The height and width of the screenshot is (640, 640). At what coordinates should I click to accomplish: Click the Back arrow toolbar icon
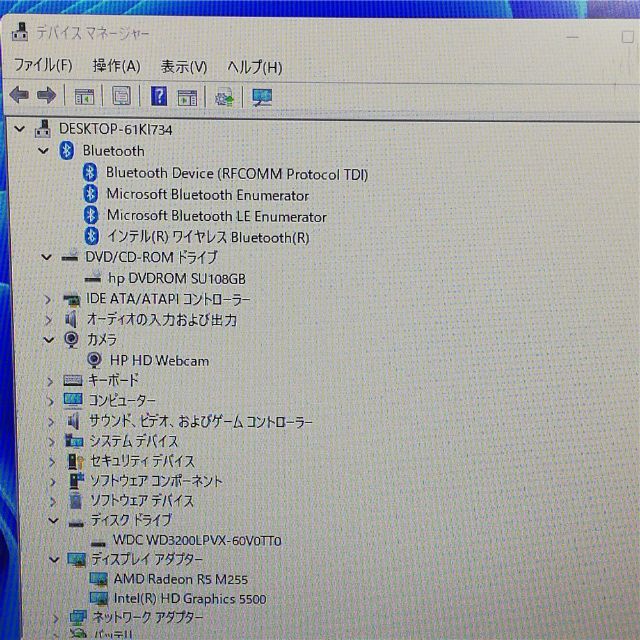[19, 95]
